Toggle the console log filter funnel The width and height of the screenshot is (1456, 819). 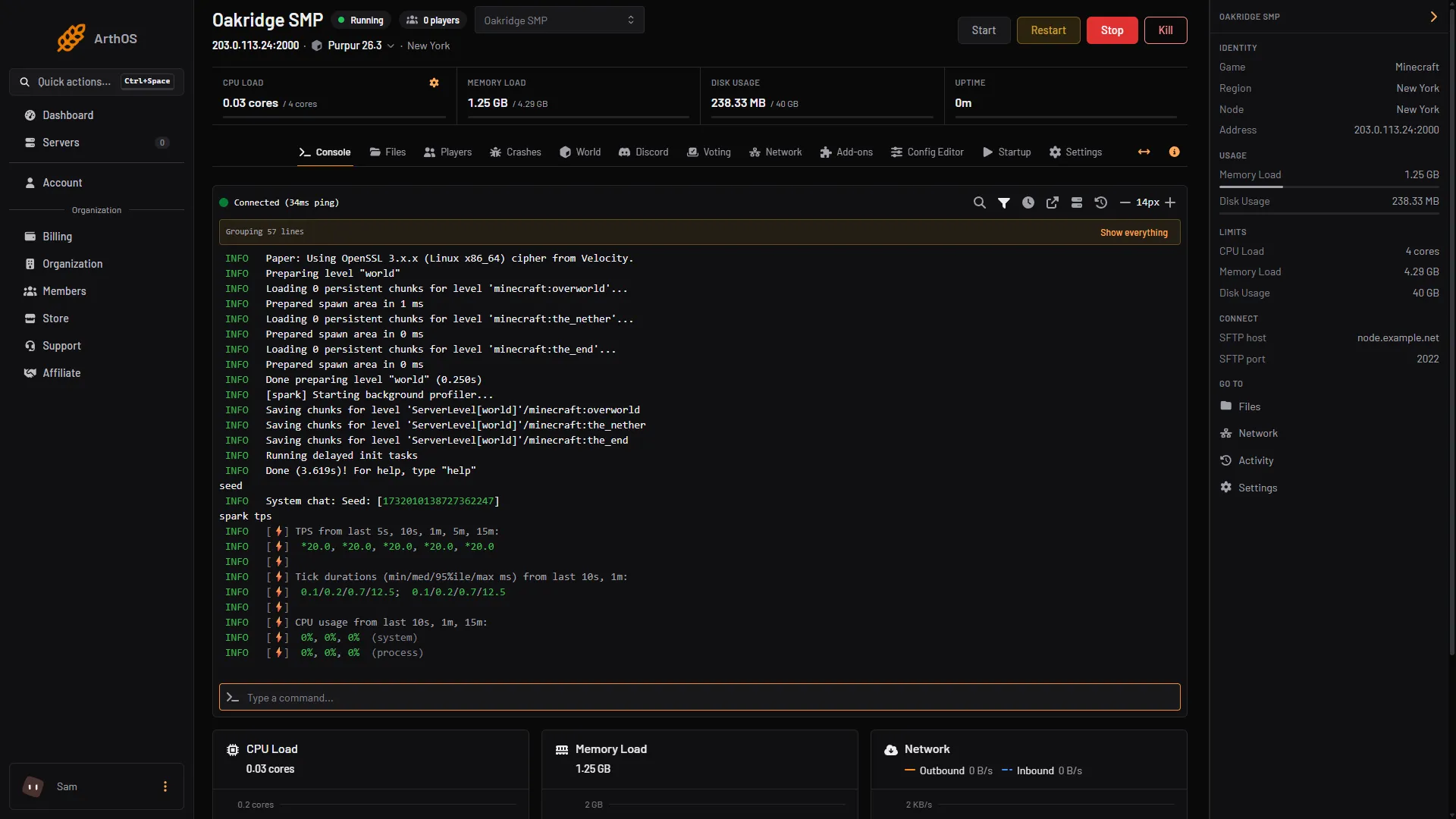(x=1004, y=202)
